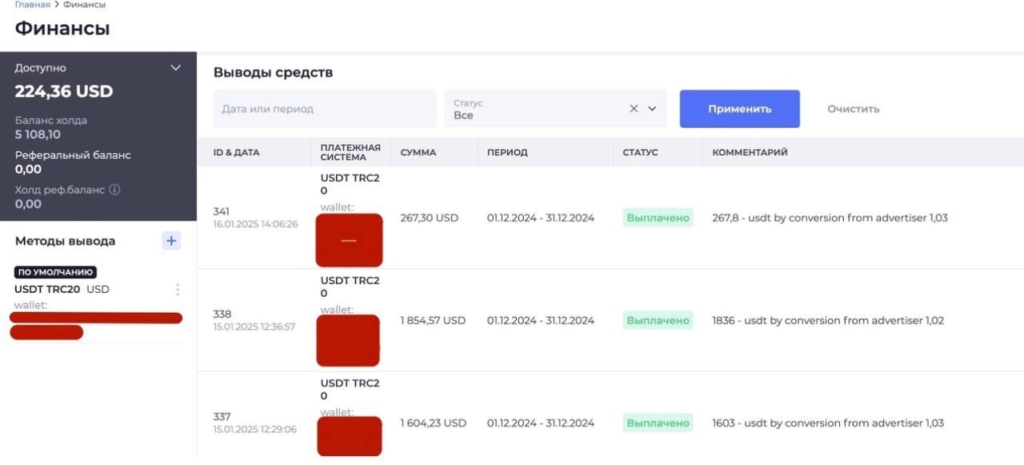Screen dimensions: 1024x465
Task: Go to Главная breadcrumb link
Action: [32, 5]
